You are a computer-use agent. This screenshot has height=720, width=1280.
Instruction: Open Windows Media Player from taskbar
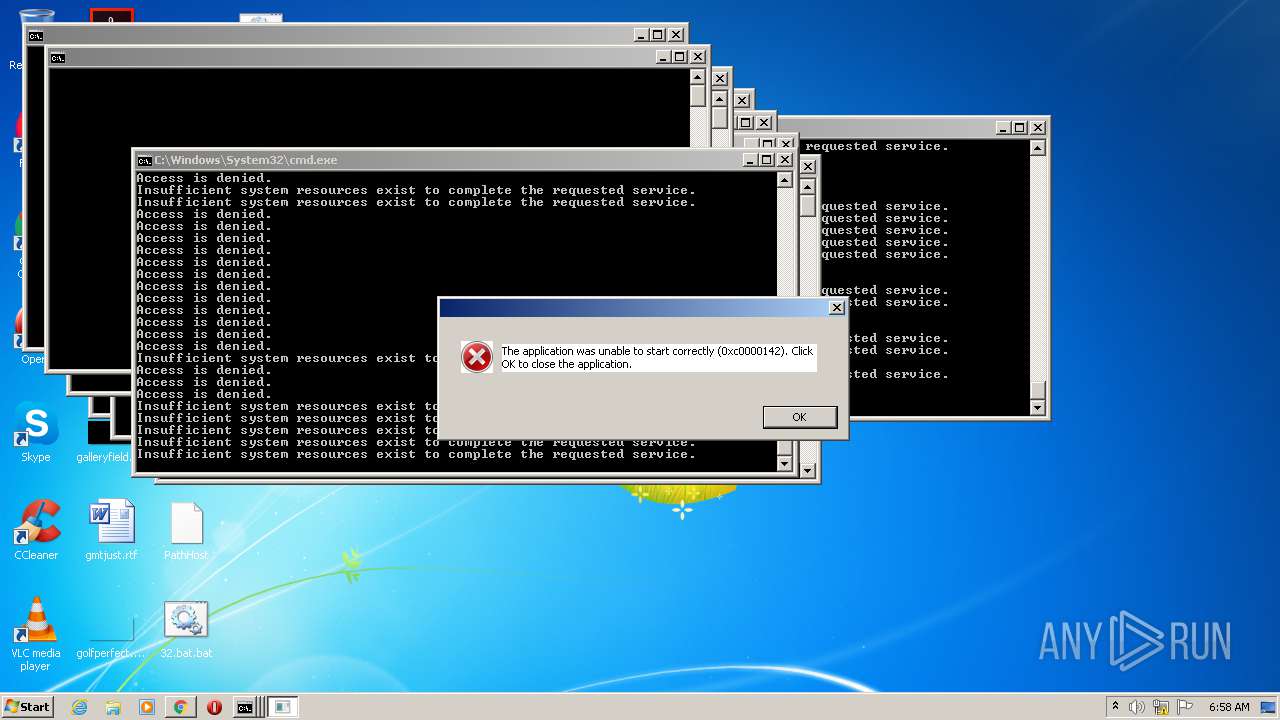coord(147,707)
